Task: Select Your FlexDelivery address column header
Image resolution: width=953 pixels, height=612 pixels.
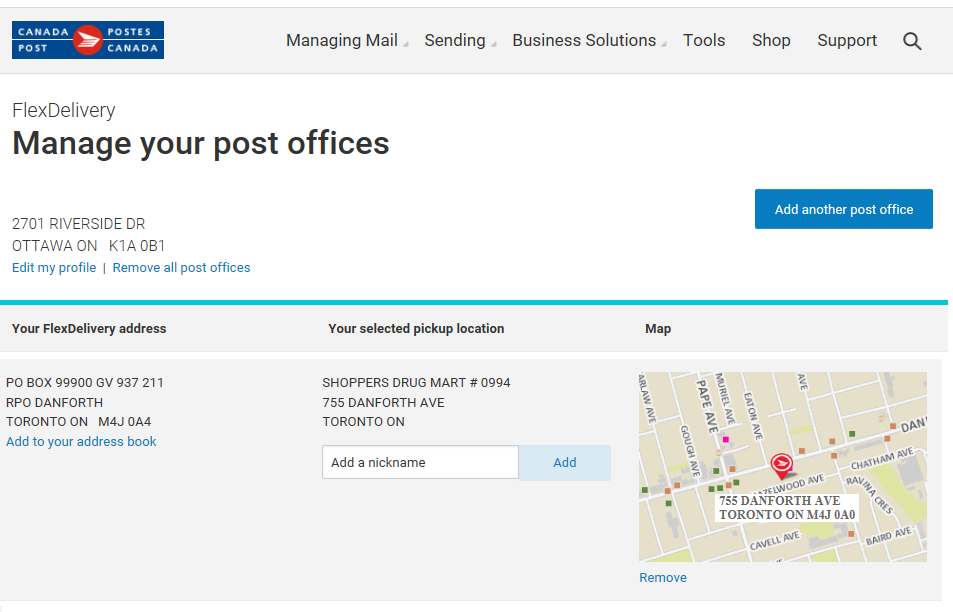Action: 89,328
